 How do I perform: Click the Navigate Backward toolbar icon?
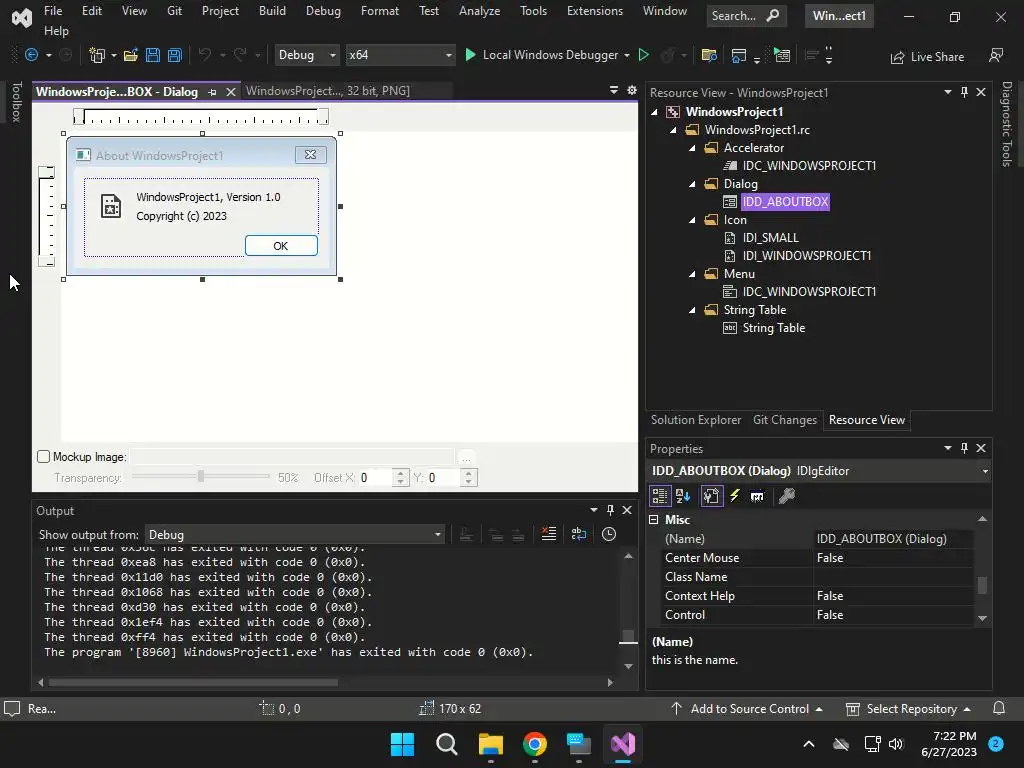point(31,56)
